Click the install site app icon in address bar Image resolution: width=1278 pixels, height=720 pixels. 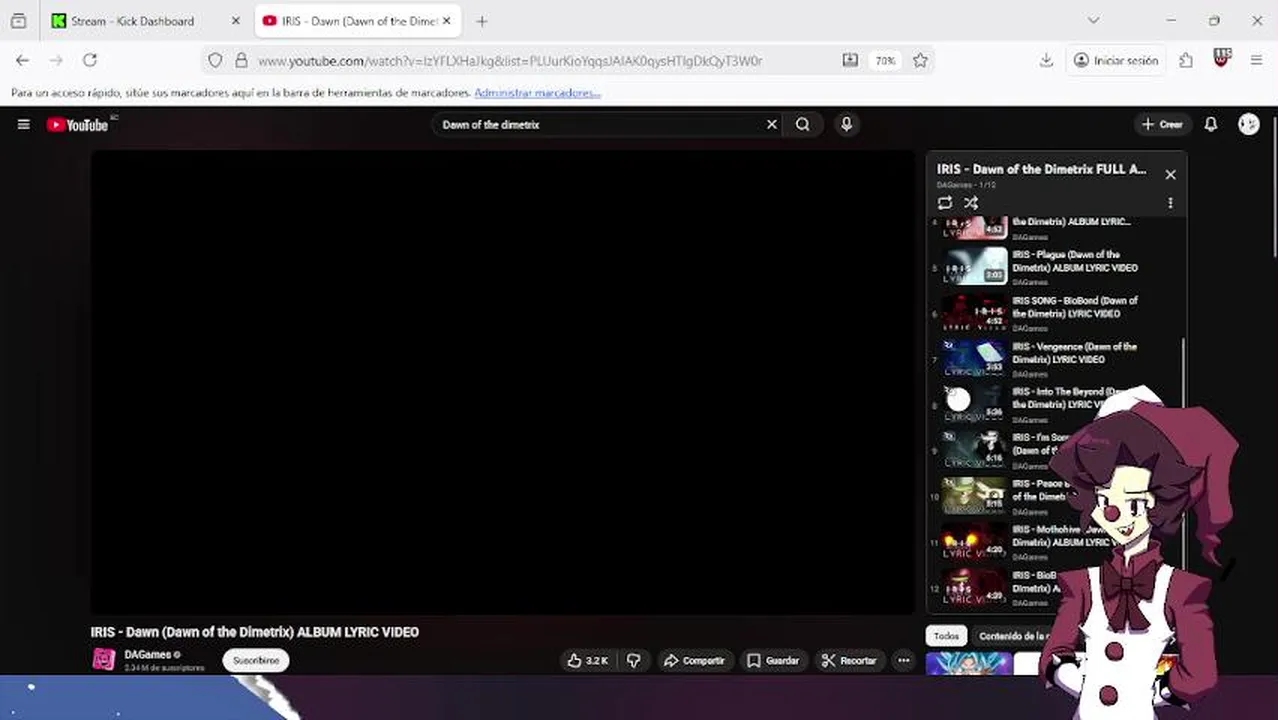(x=850, y=61)
